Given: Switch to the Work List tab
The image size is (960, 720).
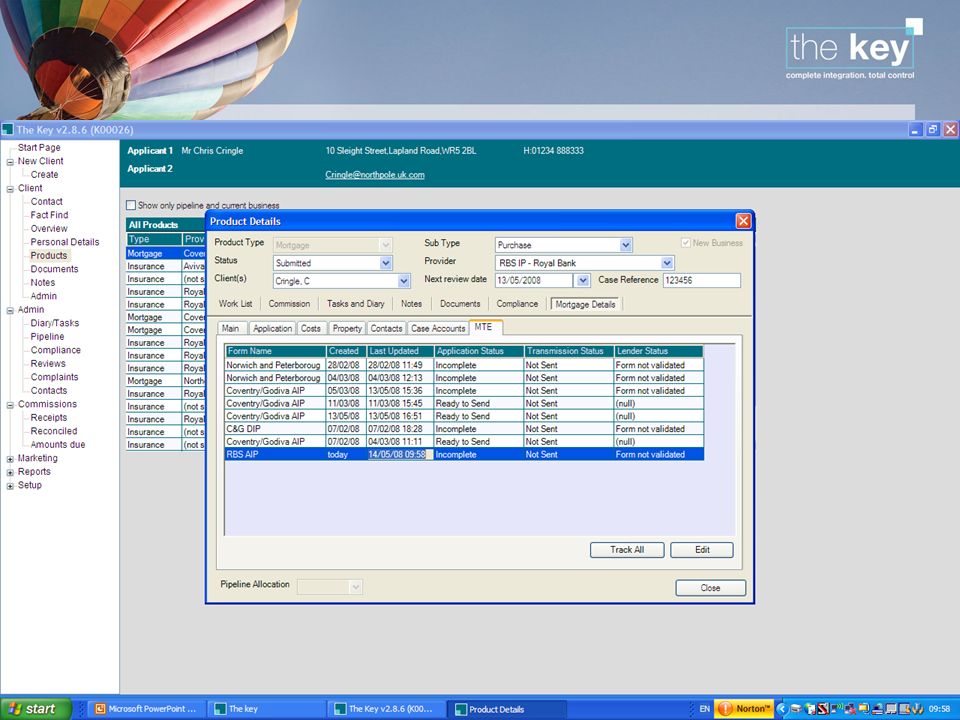Looking at the screenshot, I should 235,304.
